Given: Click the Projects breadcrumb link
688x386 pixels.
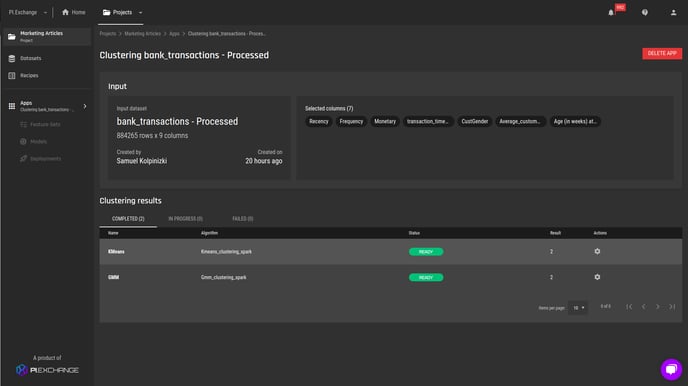Looking at the screenshot, I should [108, 34].
